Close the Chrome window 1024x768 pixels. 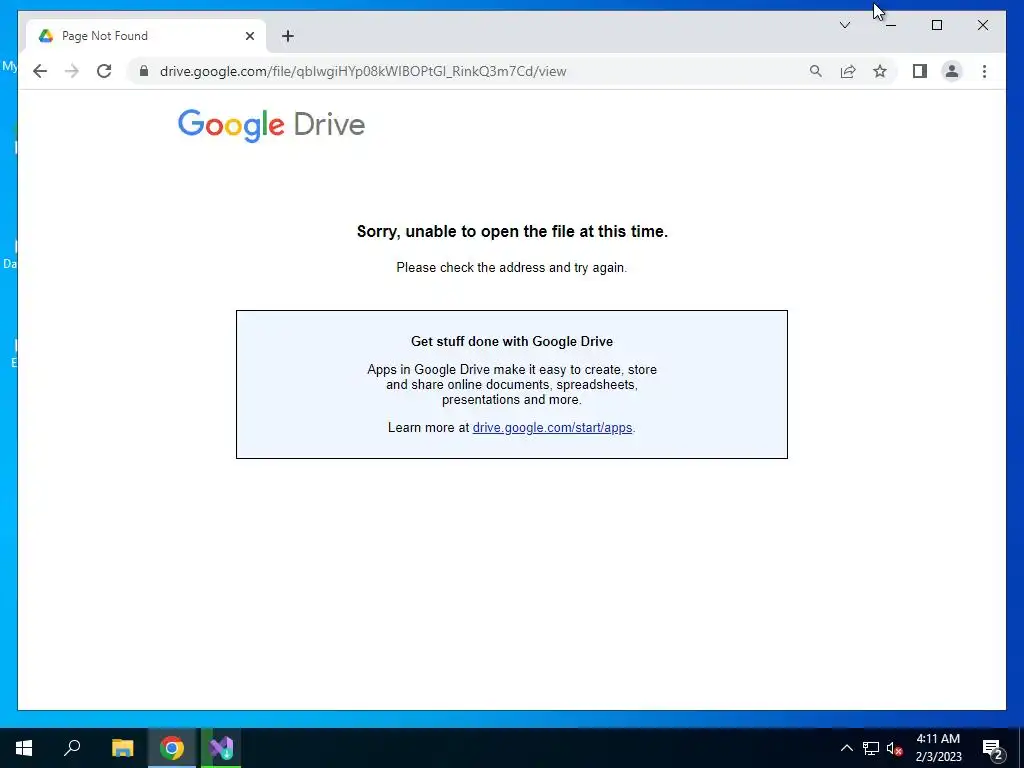982,25
